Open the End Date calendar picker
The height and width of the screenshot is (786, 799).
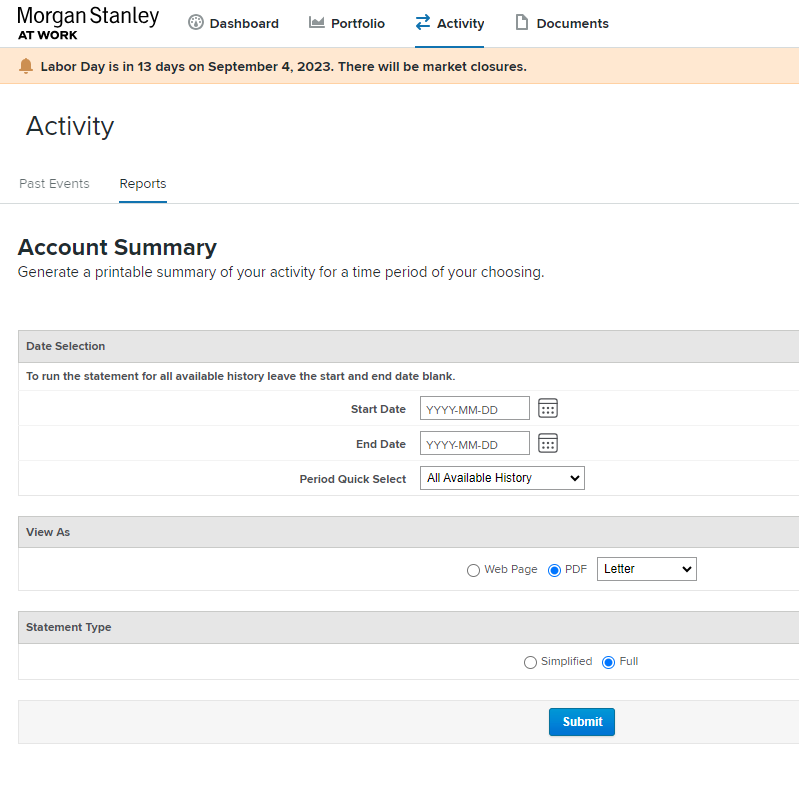pos(548,443)
